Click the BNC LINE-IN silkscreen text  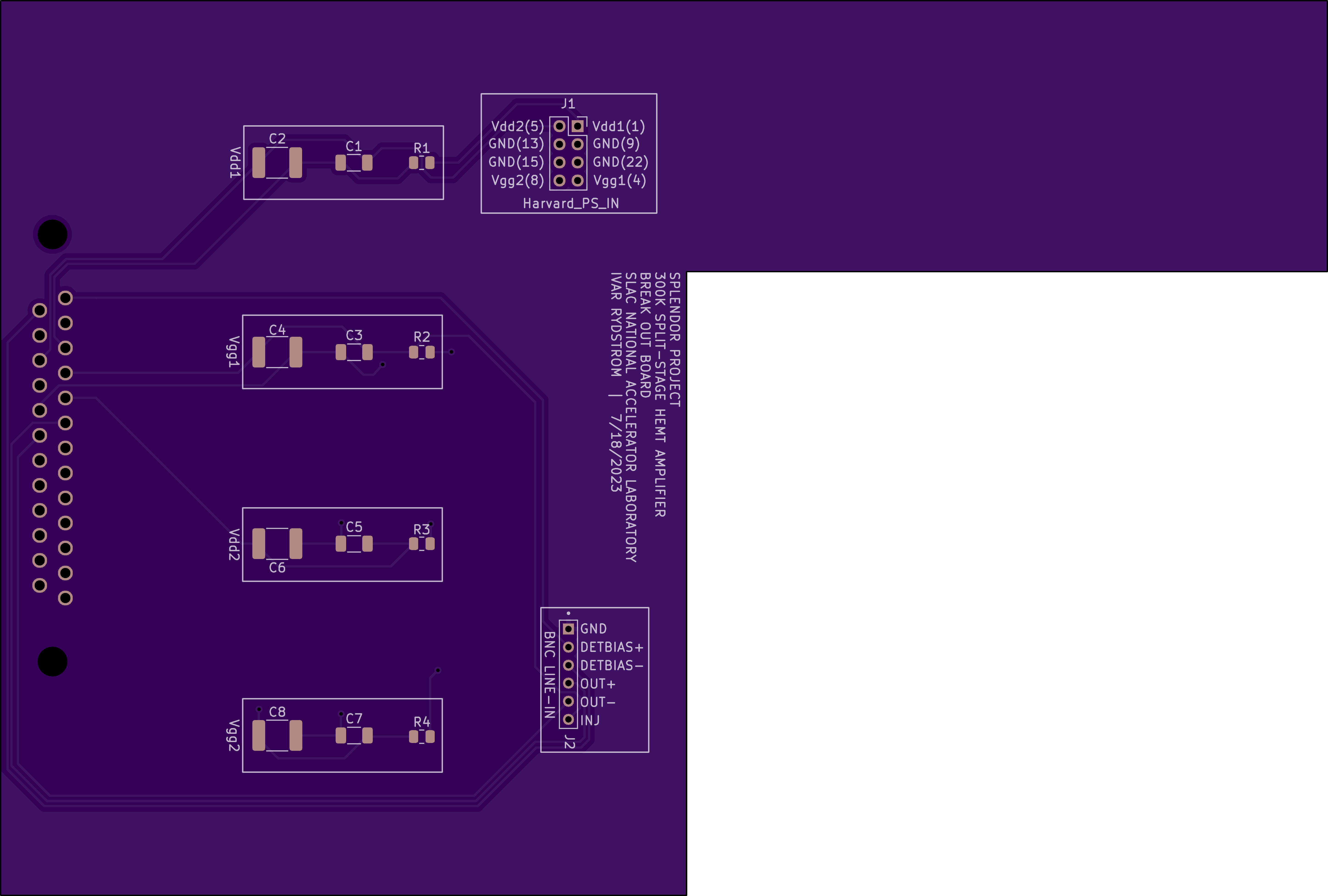click(549, 675)
